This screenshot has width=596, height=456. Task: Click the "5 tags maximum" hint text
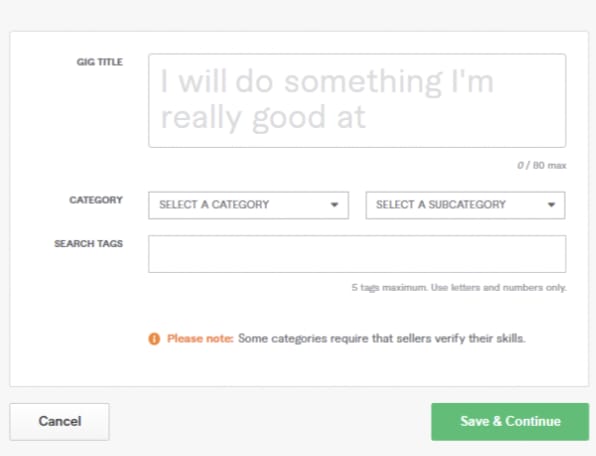389,288
